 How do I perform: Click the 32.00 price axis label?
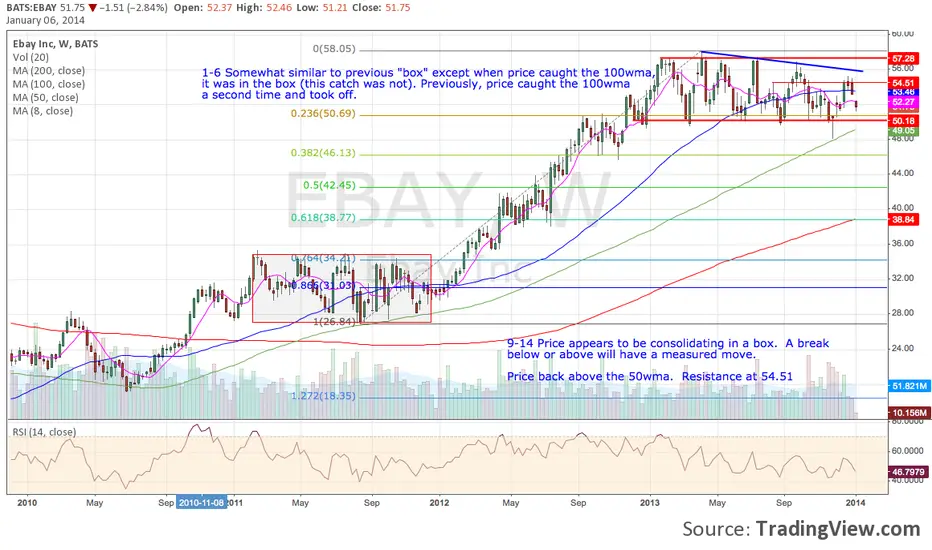(x=902, y=278)
